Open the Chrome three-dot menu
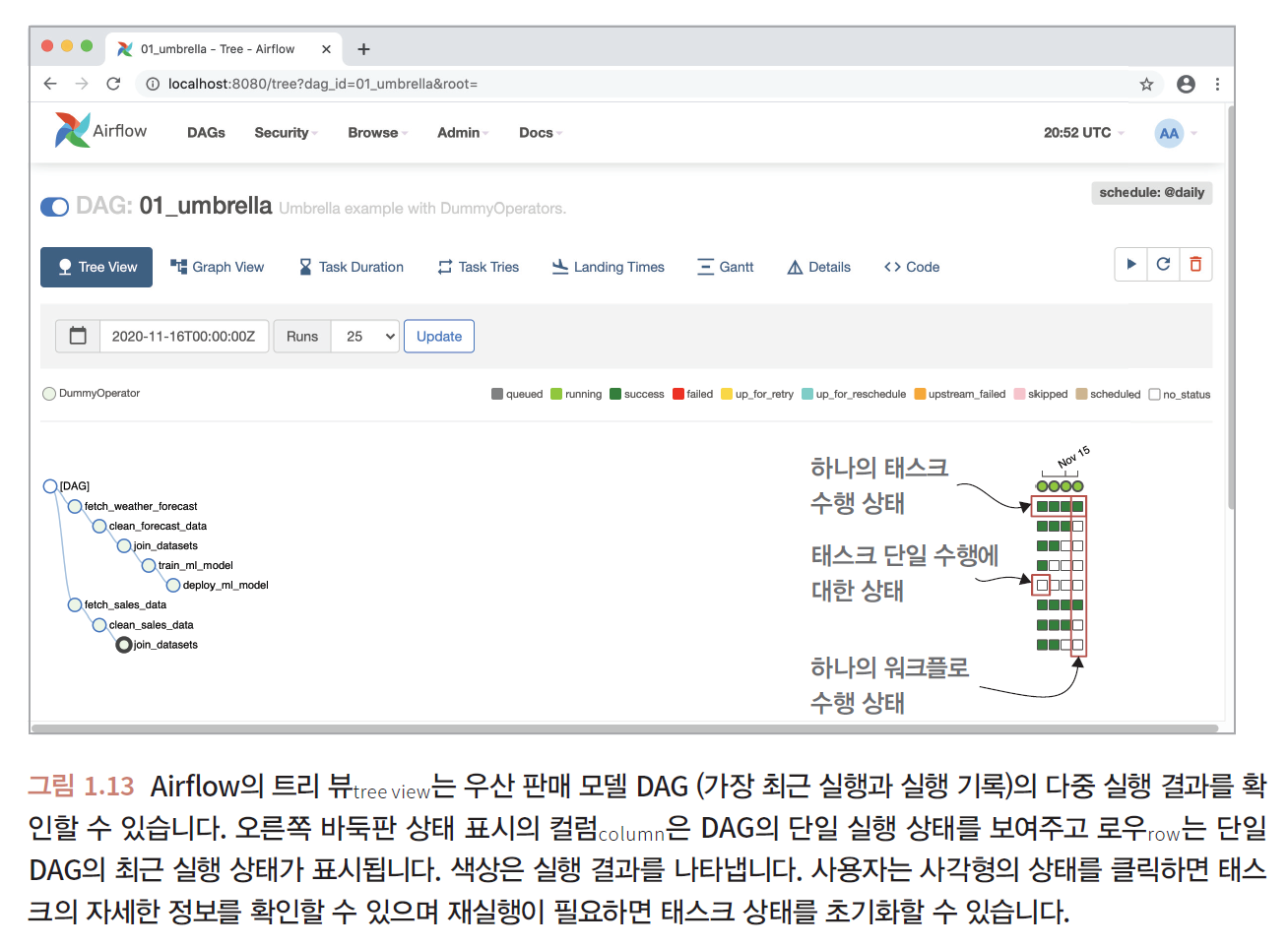Screen dimensions: 1288x948 pyautogui.click(x=1217, y=84)
